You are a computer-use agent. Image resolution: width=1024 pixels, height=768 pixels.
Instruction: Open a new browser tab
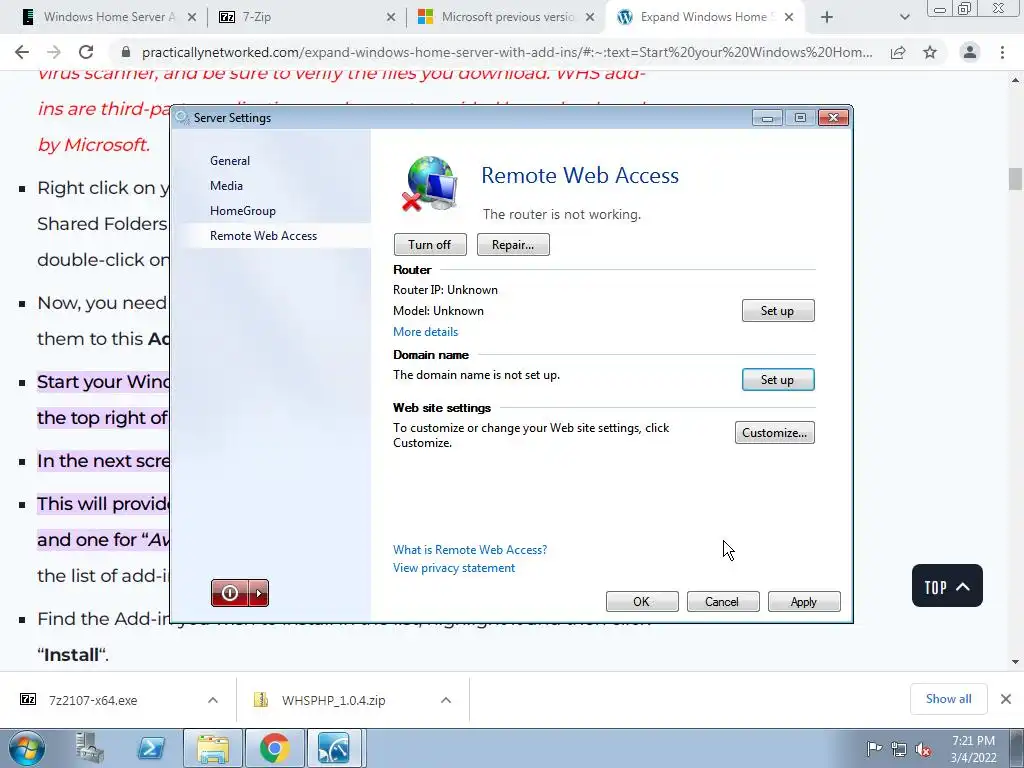[x=827, y=17]
